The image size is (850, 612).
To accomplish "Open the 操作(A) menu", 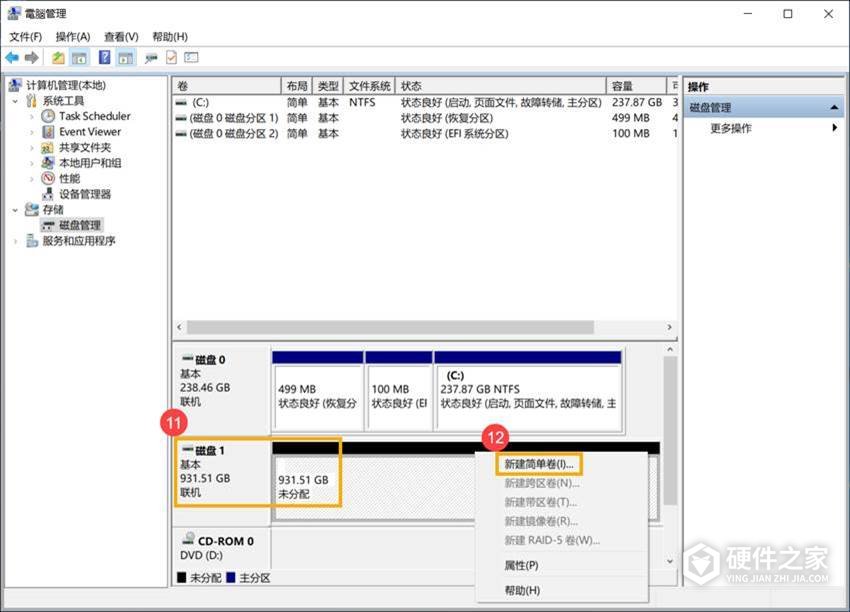I will [73, 36].
